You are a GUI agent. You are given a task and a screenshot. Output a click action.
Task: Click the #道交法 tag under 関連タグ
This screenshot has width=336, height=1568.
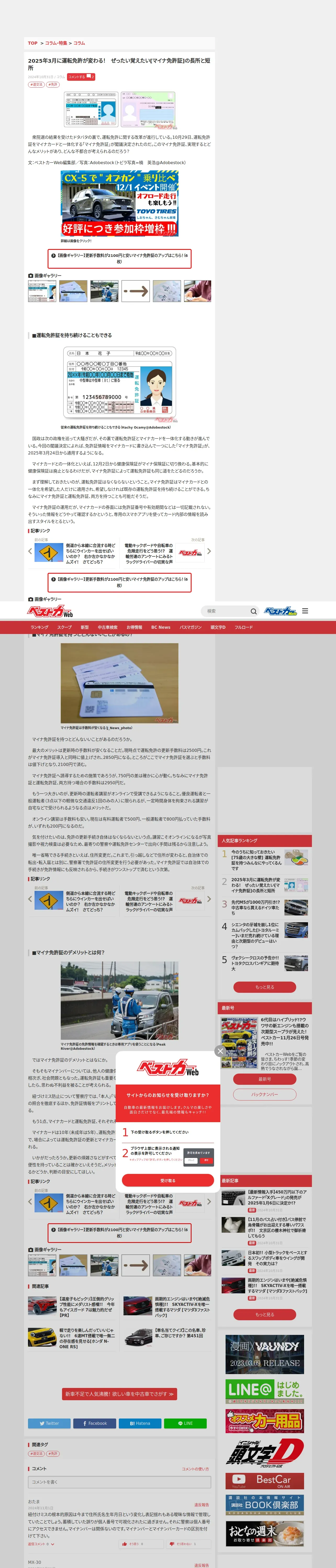[x=37, y=1454]
